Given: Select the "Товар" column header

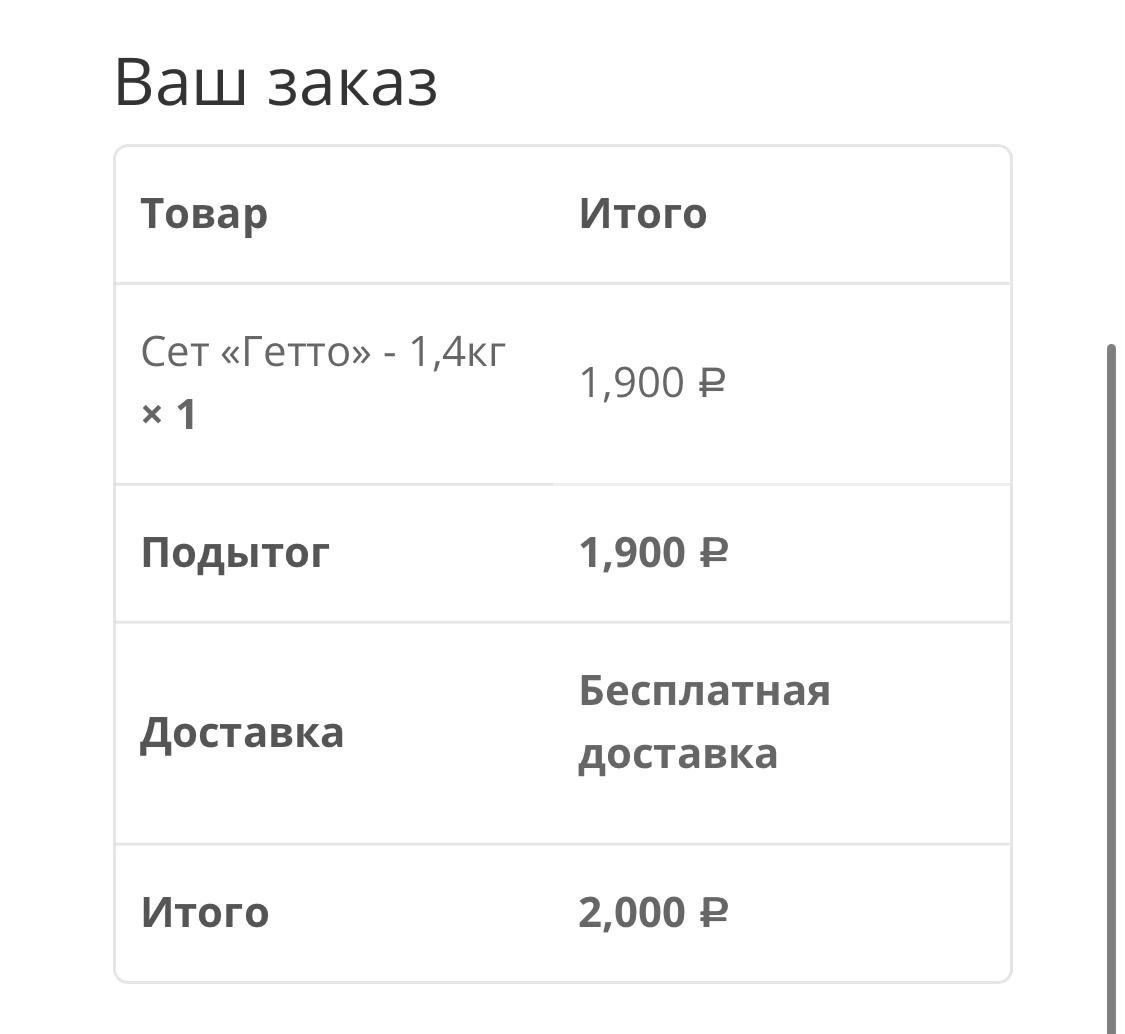Looking at the screenshot, I should [204, 214].
